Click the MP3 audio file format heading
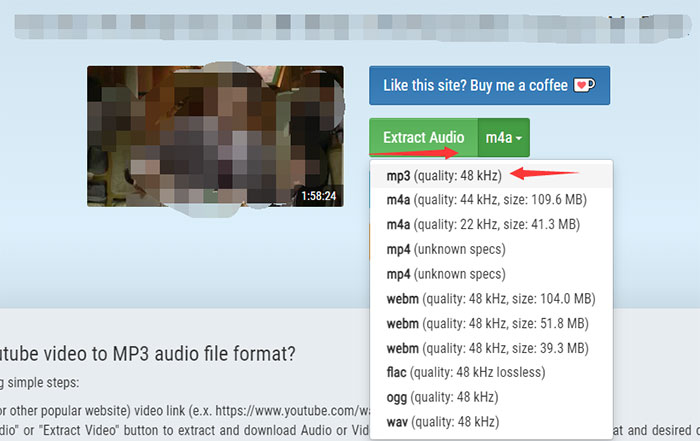700x441 pixels. pyautogui.click(x=147, y=354)
